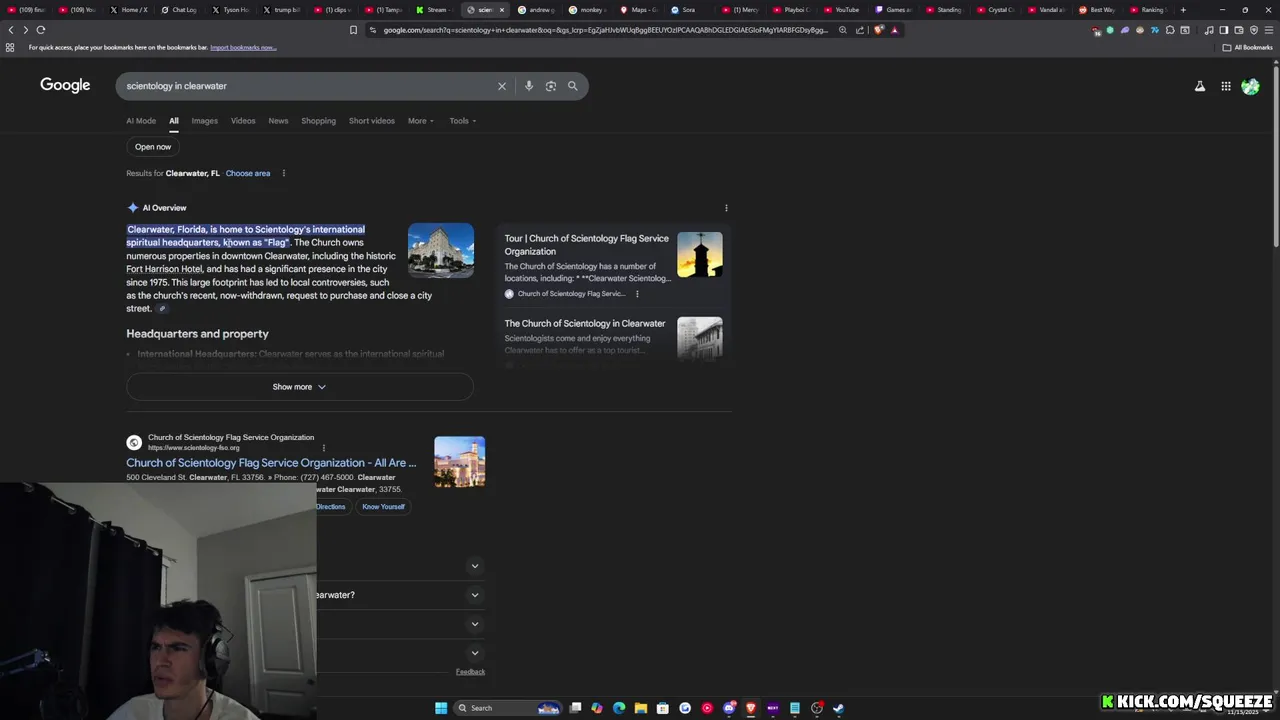Expand the third People also ask chevron
The image size is (1280, 720).
[475, 624]
